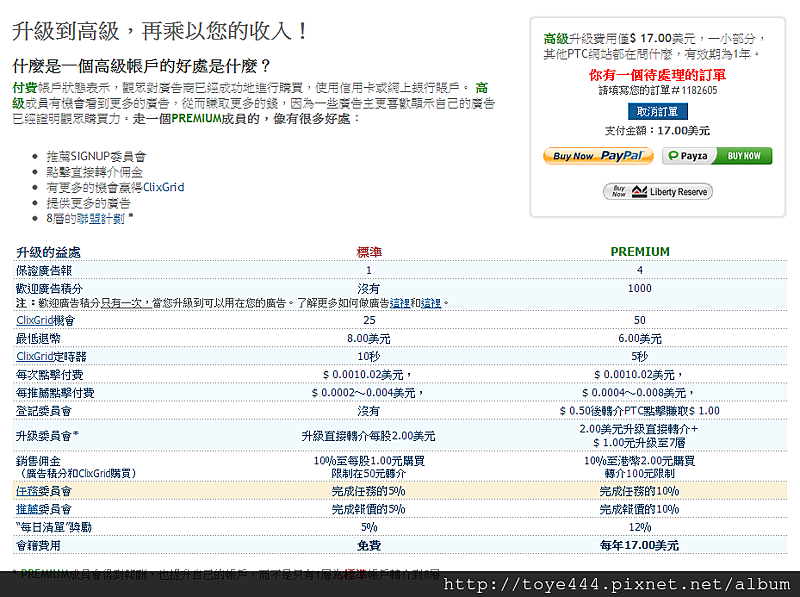The height and width of the screenshot is (597, 800).
Task: Click the 提供更多的廣告 bullet item
Action: click(89, 203)
